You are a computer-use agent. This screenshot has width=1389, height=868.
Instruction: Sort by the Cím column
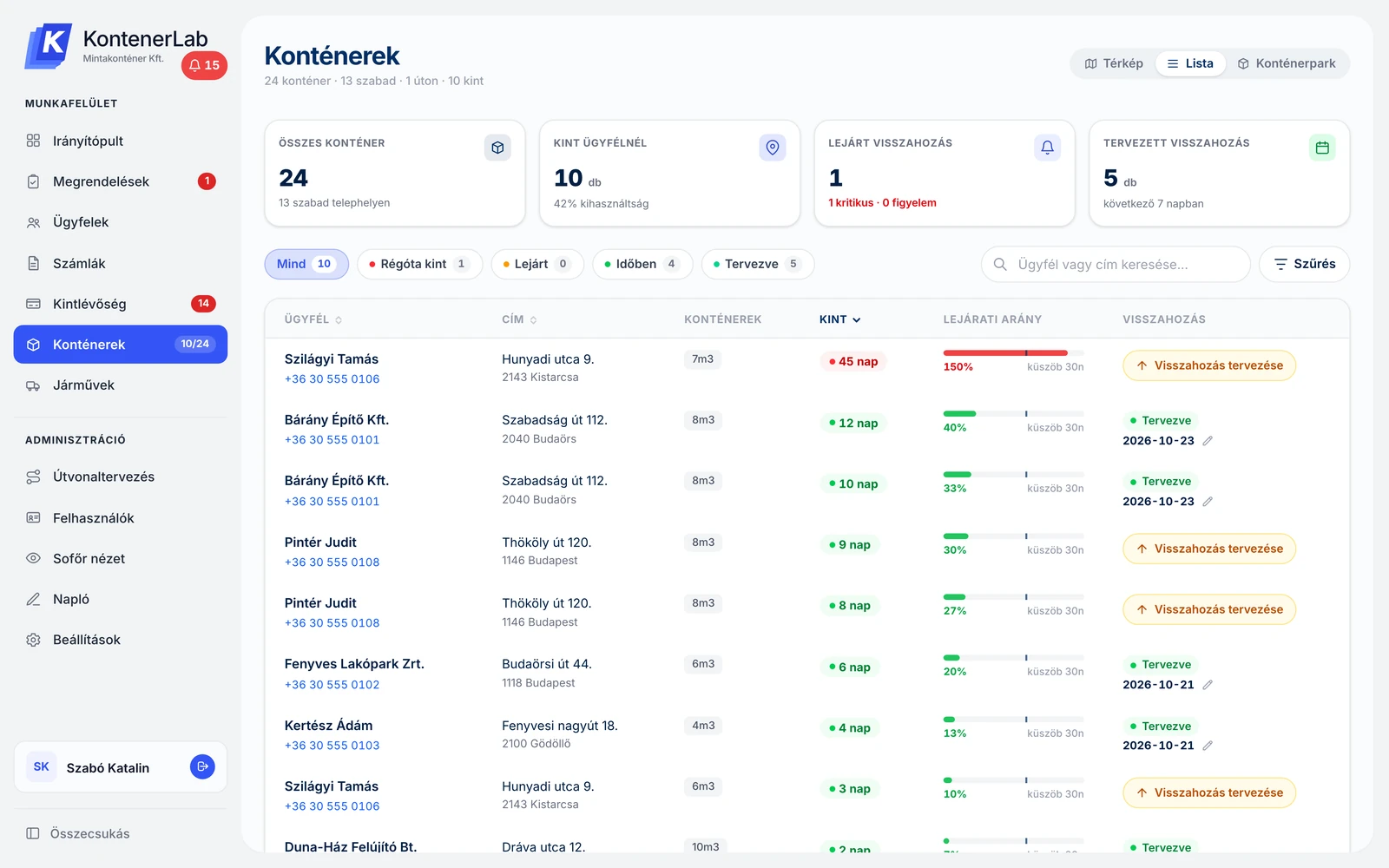click(x=519, y=319)
